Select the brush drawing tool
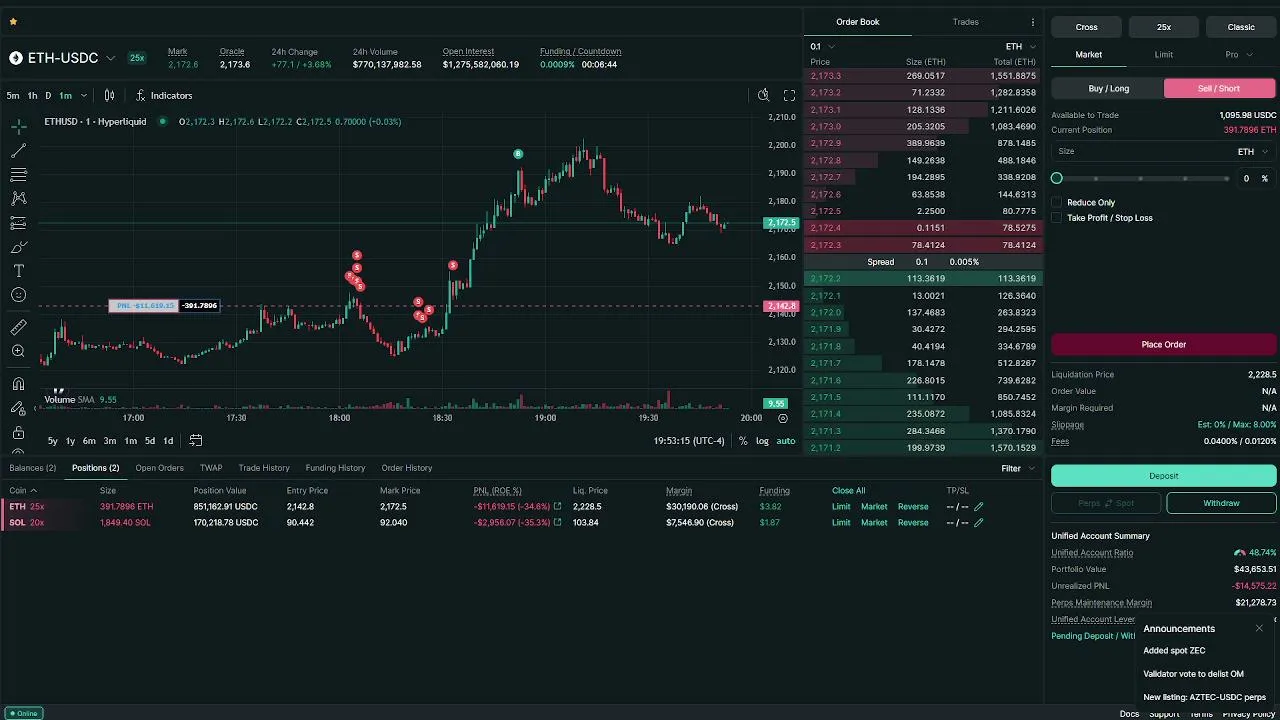Image resolution: width=1280 pixels, height=720 pixels. pos(18,247)
